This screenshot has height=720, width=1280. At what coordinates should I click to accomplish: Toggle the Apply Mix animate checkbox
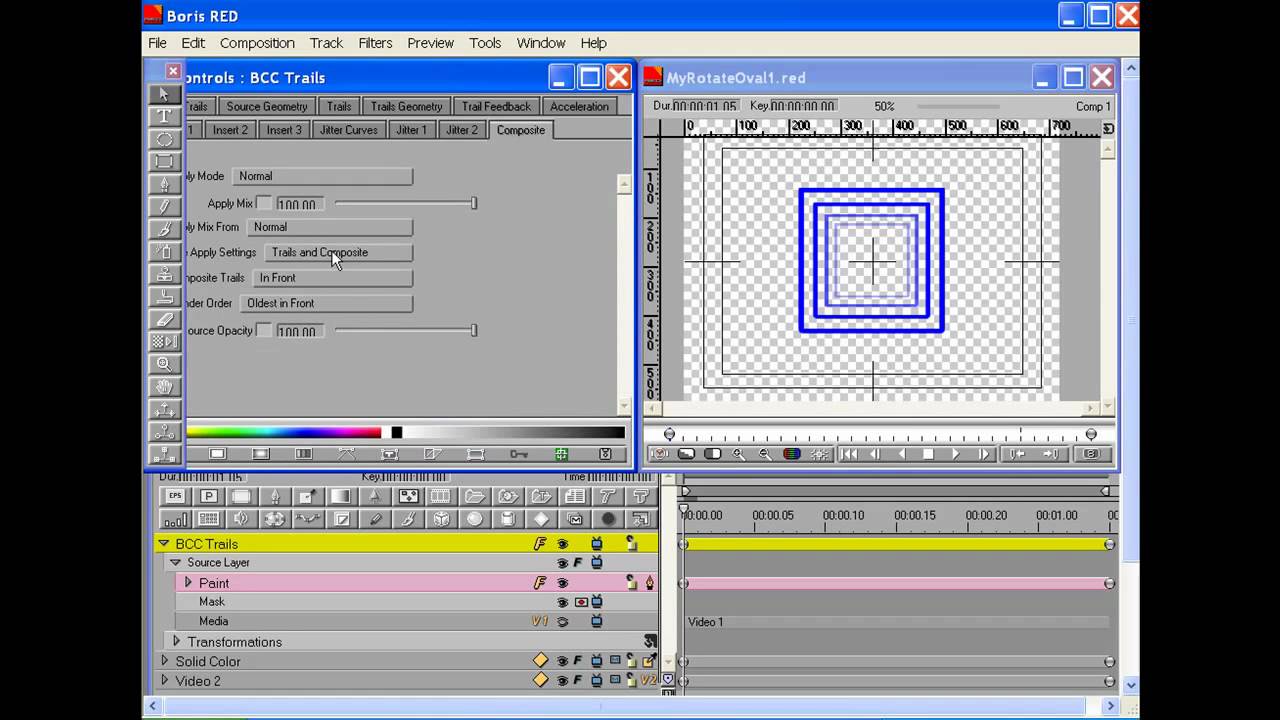(x=264, y=203)
